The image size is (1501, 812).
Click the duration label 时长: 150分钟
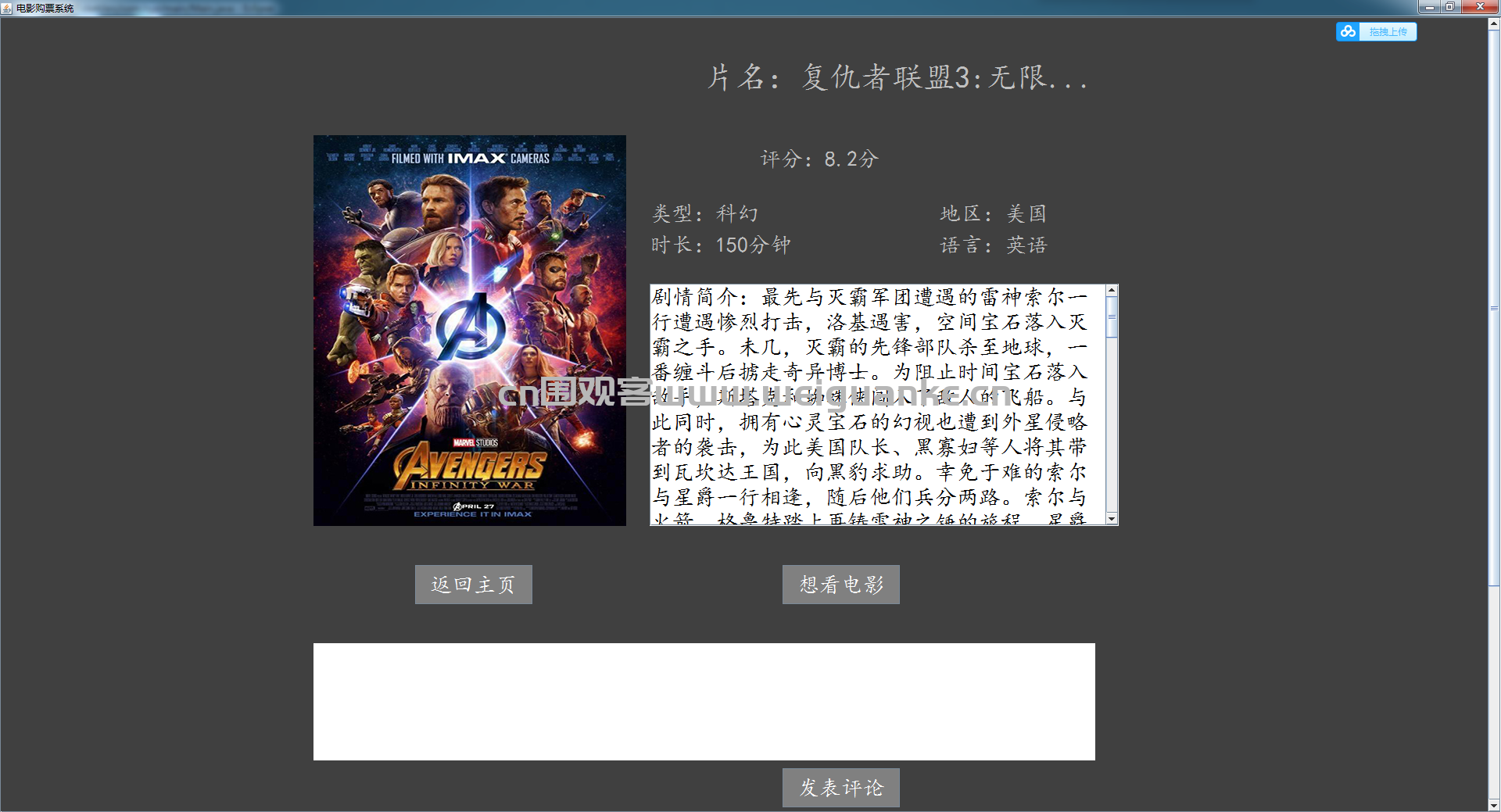point(721,245)
